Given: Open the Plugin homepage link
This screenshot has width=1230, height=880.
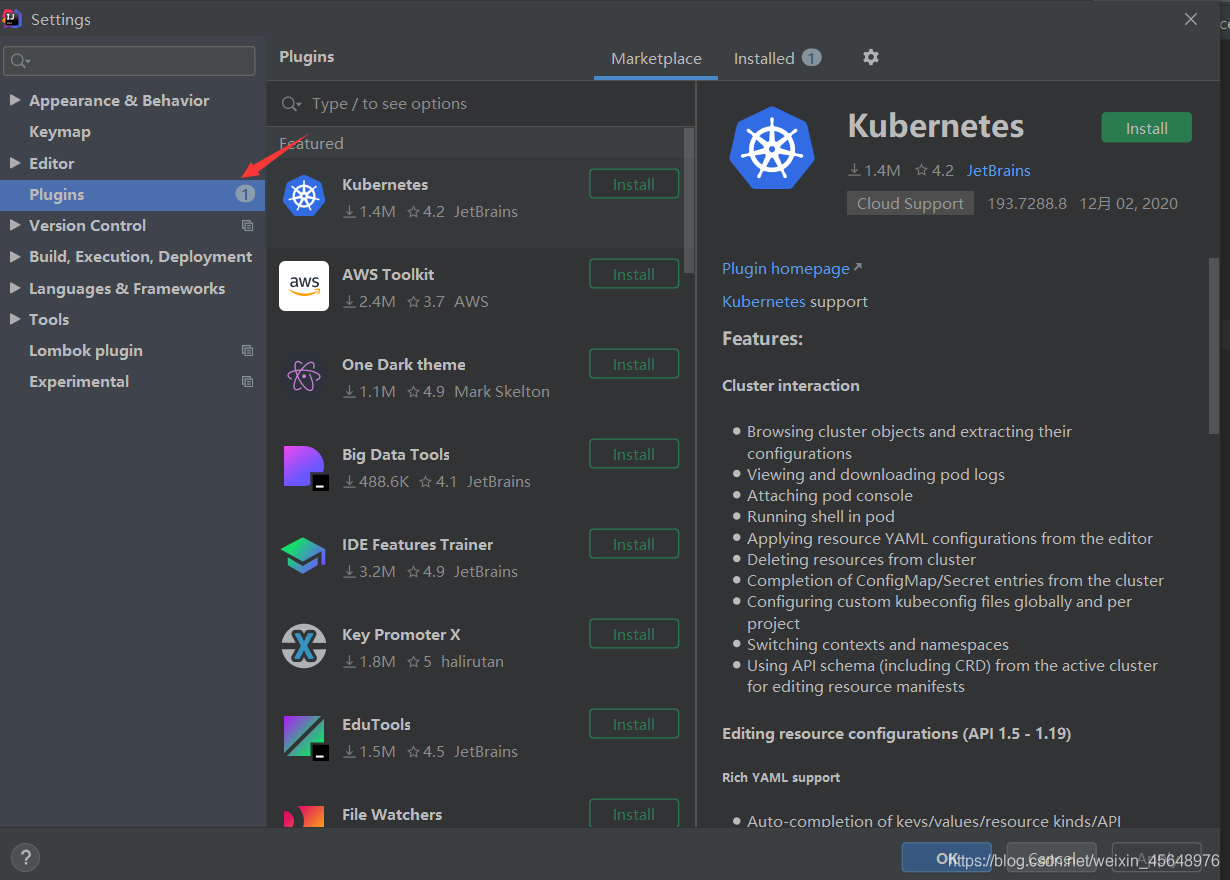Looking at the screenshot, I should (x=785, y=268).
